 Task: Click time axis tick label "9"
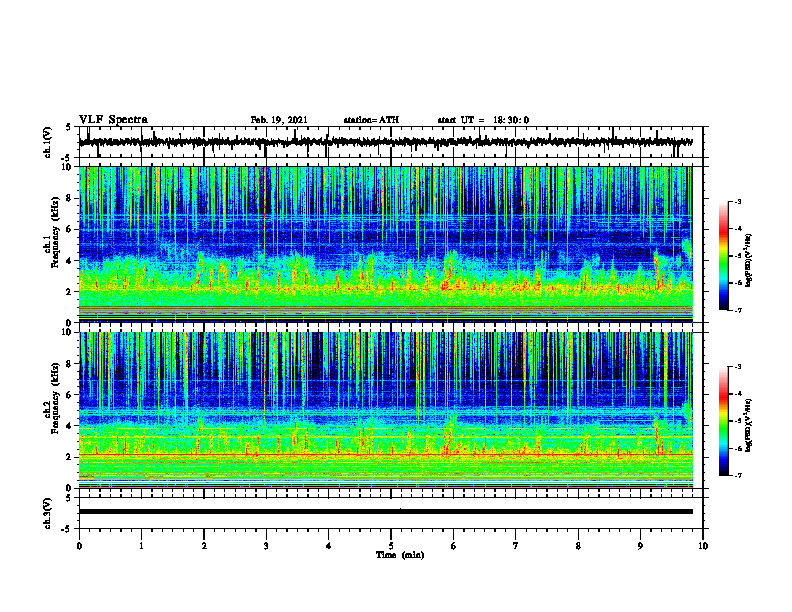tap(640, 546)
